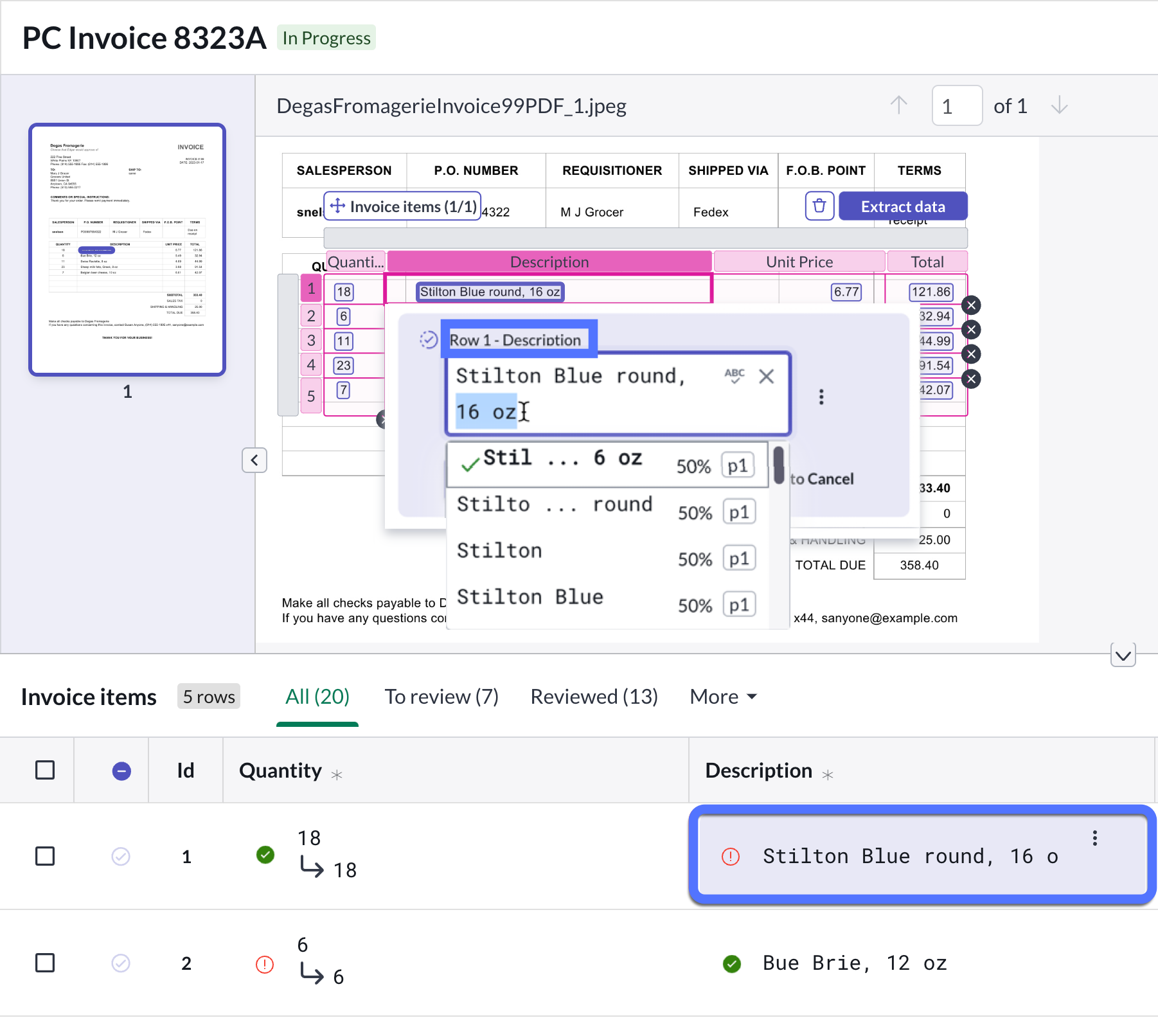Screen dimensions: 1158x1036
Task: Click Invoice items (1/1) region label
Action: click(402, 206)
